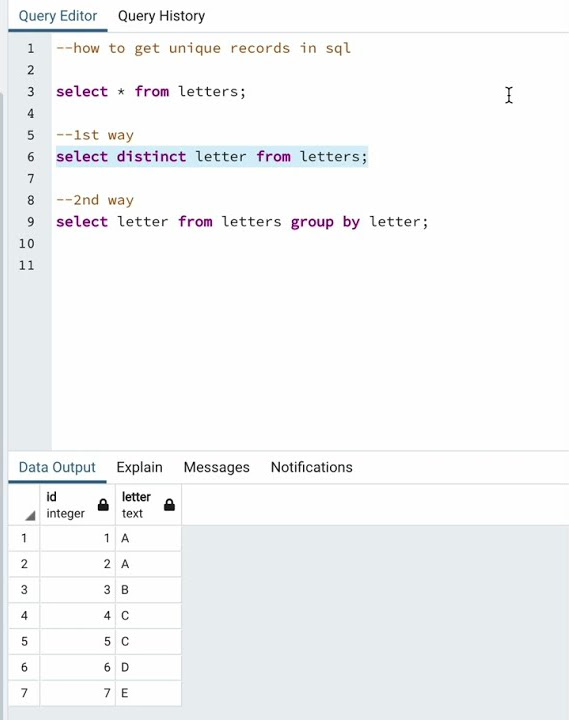
Task: Click the letter cell 'E' in row 7
Action: 148,693
